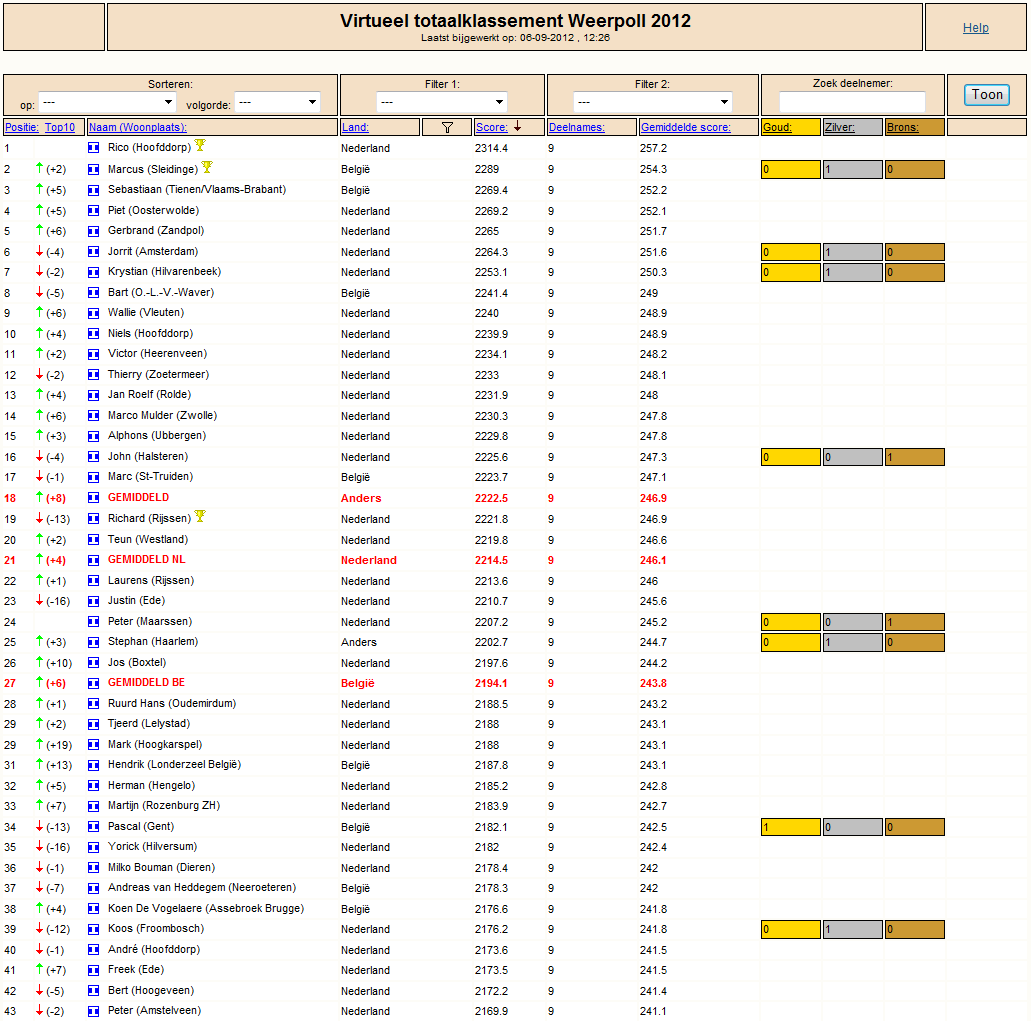Click the Zoek deelnemer search field
Screen dimensions: 1031x1021
(x=852, y=102)
